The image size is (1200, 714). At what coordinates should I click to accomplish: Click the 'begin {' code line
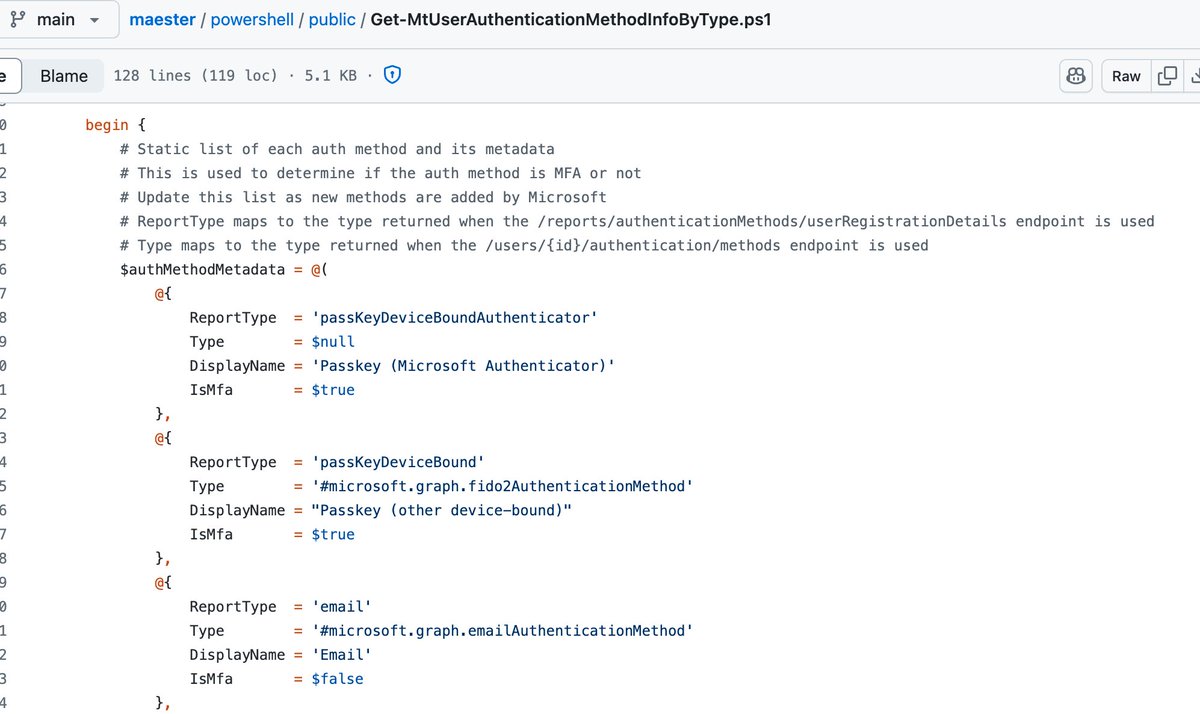point(116,125)
